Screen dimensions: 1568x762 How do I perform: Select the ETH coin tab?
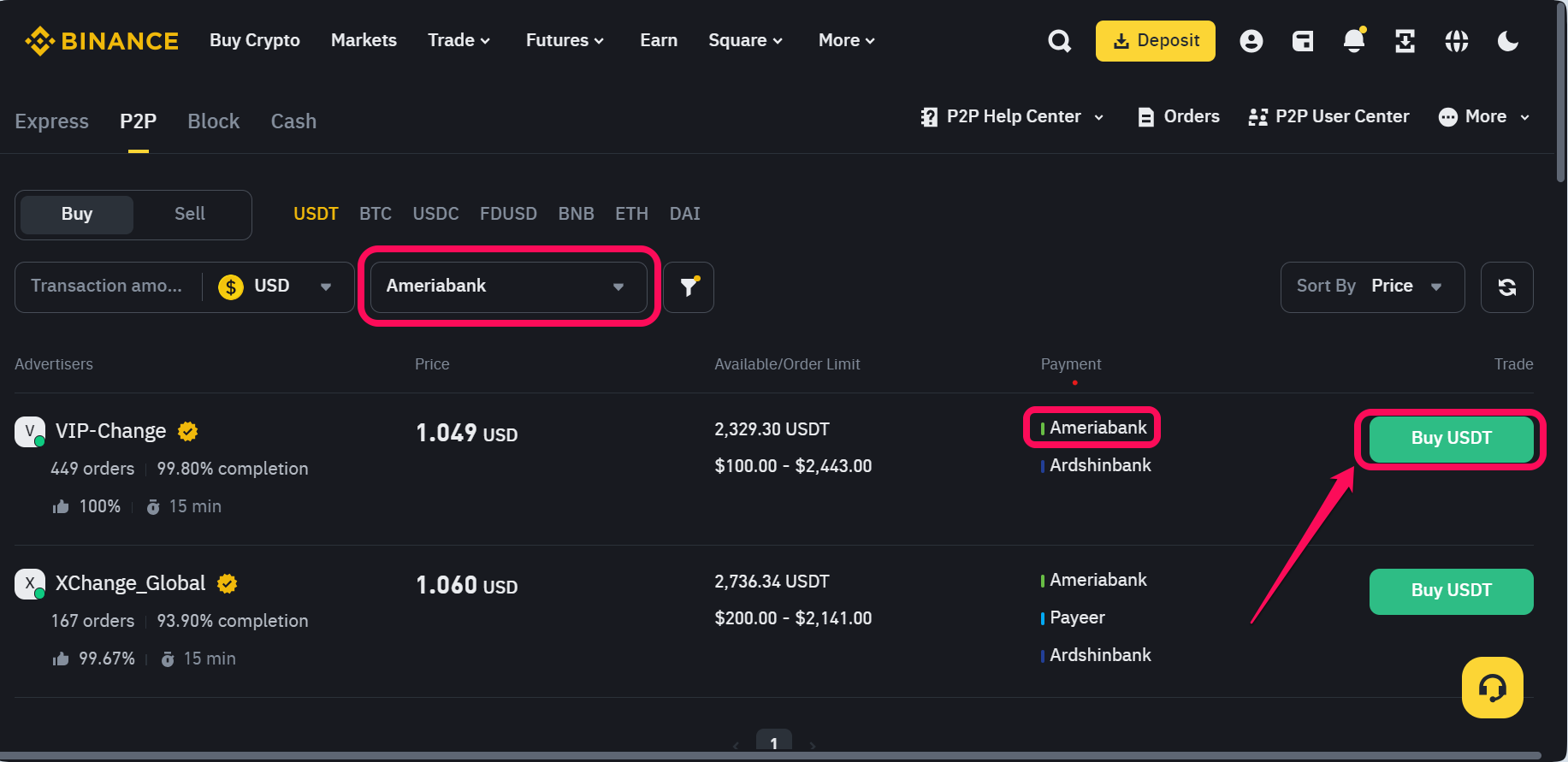(x=631, y=214)
